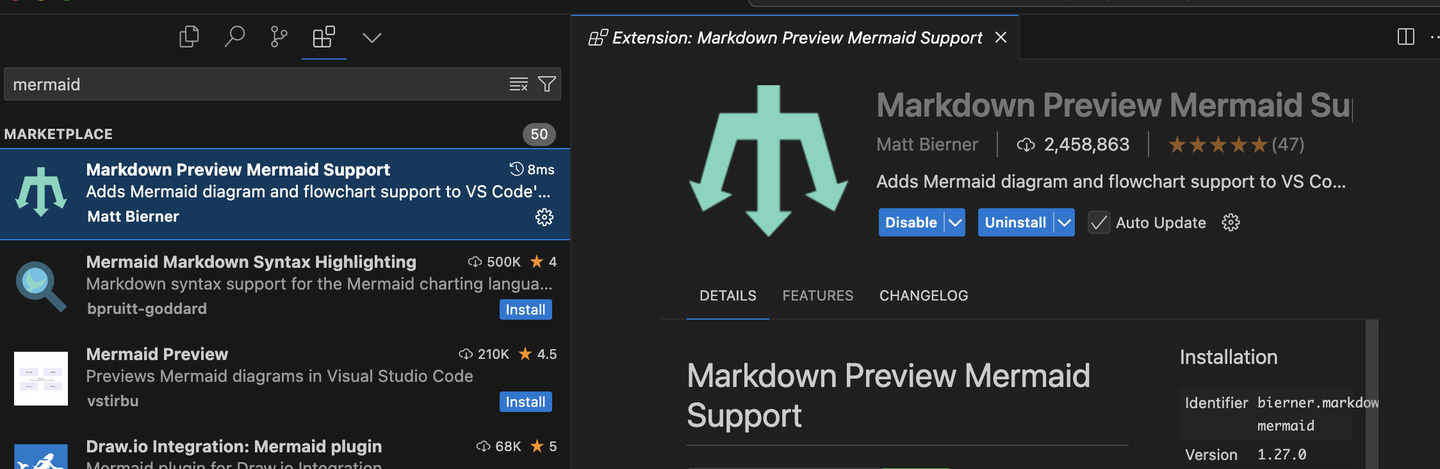
Task: Click the Matt Bierner publisher link
Action: pyautogui.click(x=927, y=145)
